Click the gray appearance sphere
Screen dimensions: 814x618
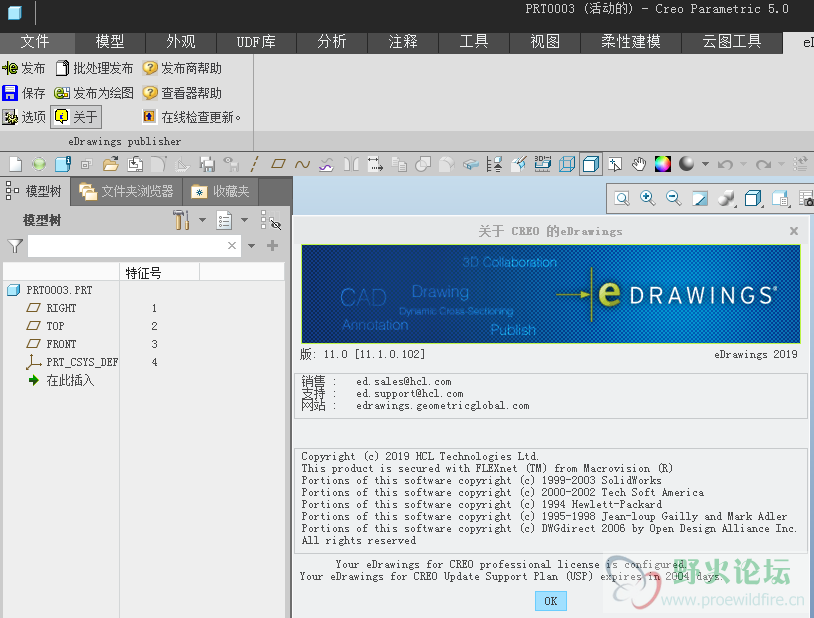click(686, 164)
